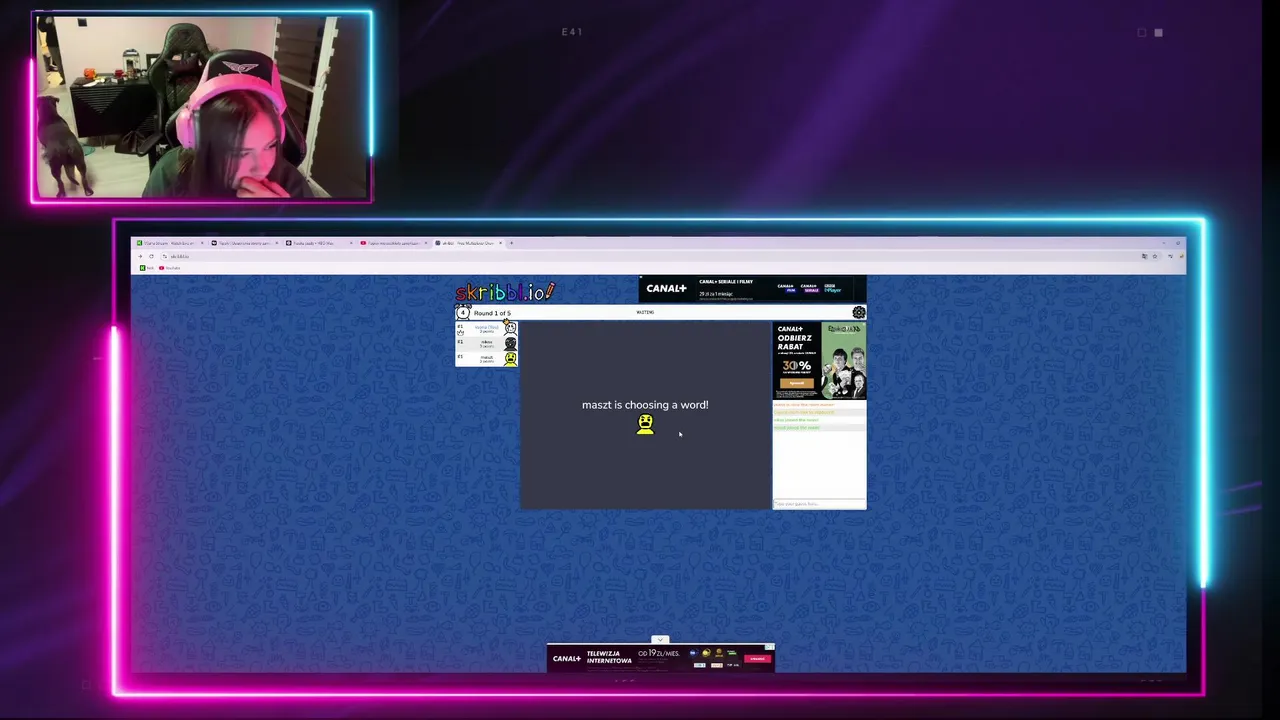This screenshot has width=1280, height=720.
Task: Close the fourth browser tab
Action: click(426, 243)
